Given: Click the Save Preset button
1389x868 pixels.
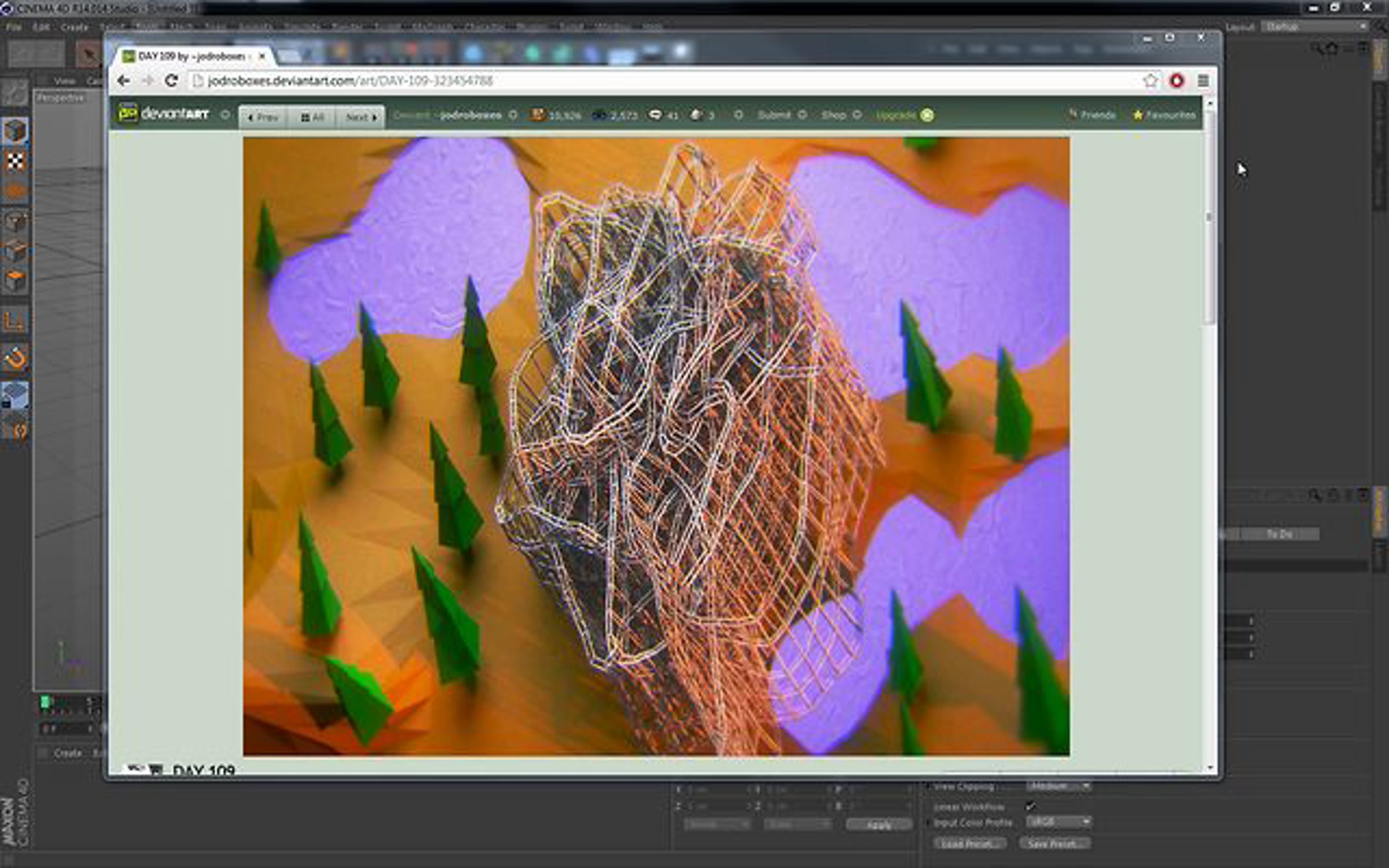Looking at the screenshot, I should 1054,844.
